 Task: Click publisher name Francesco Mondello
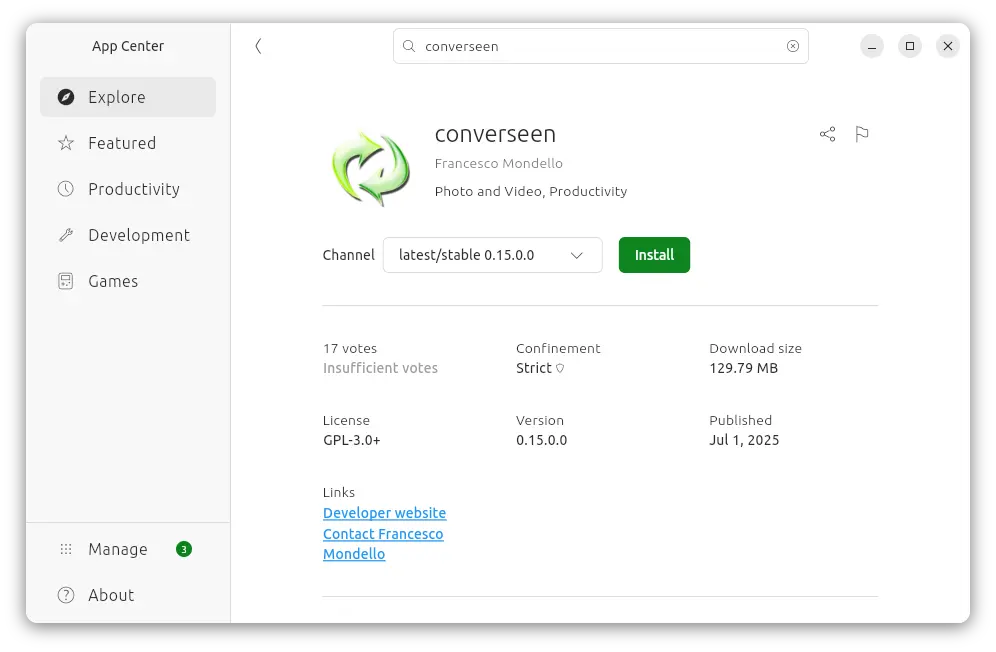click(x=499, y=163)
